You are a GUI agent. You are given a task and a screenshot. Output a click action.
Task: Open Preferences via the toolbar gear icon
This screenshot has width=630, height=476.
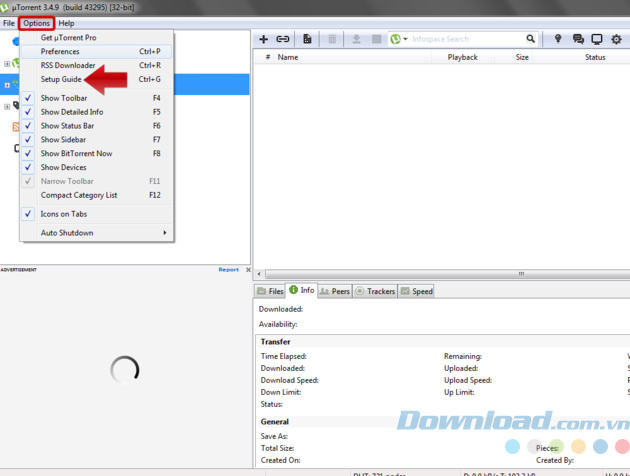click(x=616, y=39)
